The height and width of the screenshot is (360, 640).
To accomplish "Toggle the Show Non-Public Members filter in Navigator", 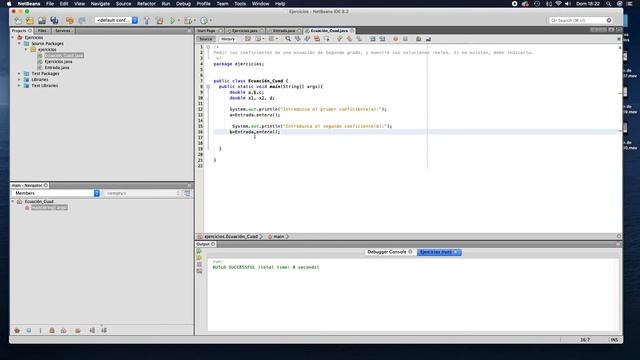I will click(x=52, y=331).
